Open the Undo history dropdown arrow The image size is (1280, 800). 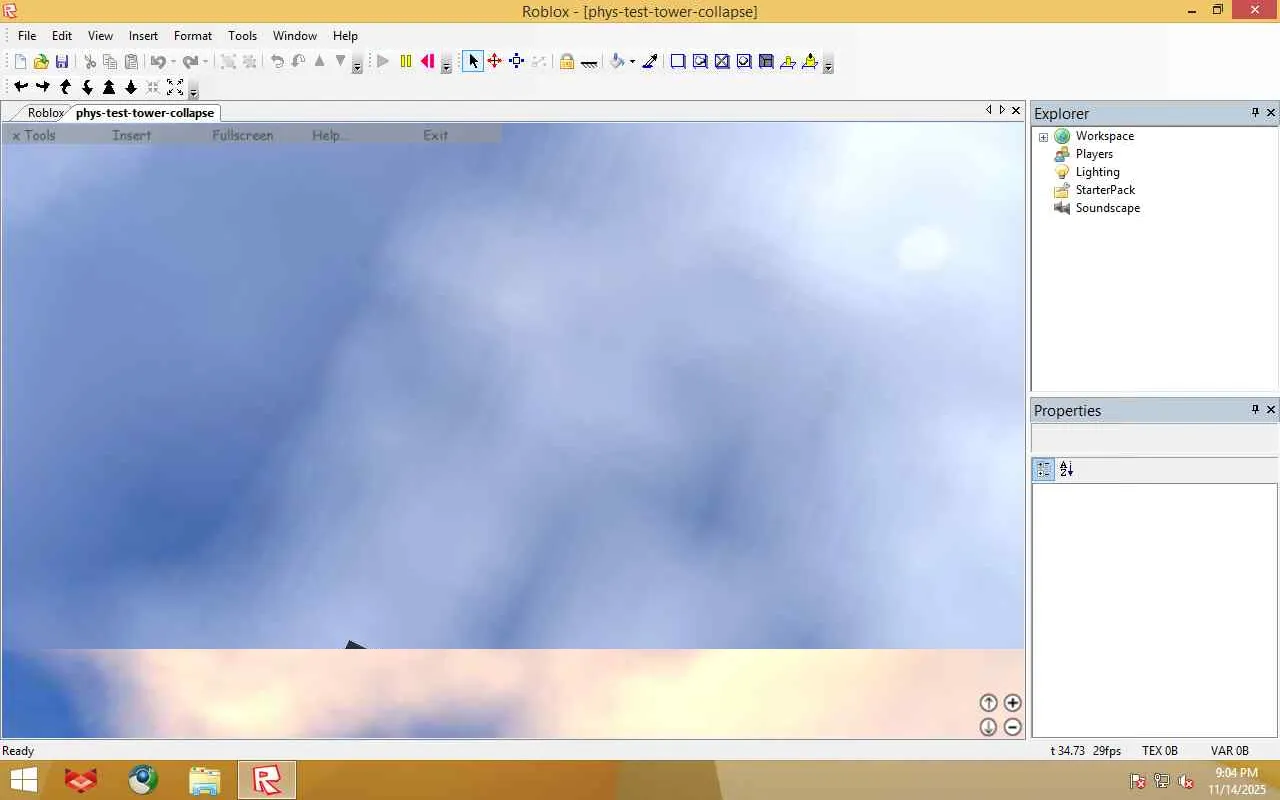(173, 62)
